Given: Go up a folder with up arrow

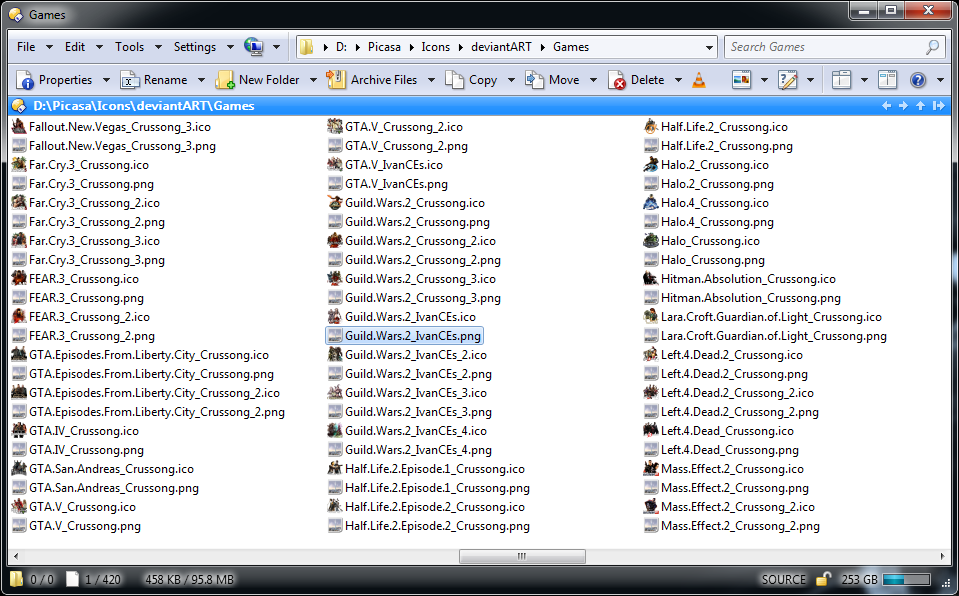Looking at the screenshot, I should pos(920,106).
